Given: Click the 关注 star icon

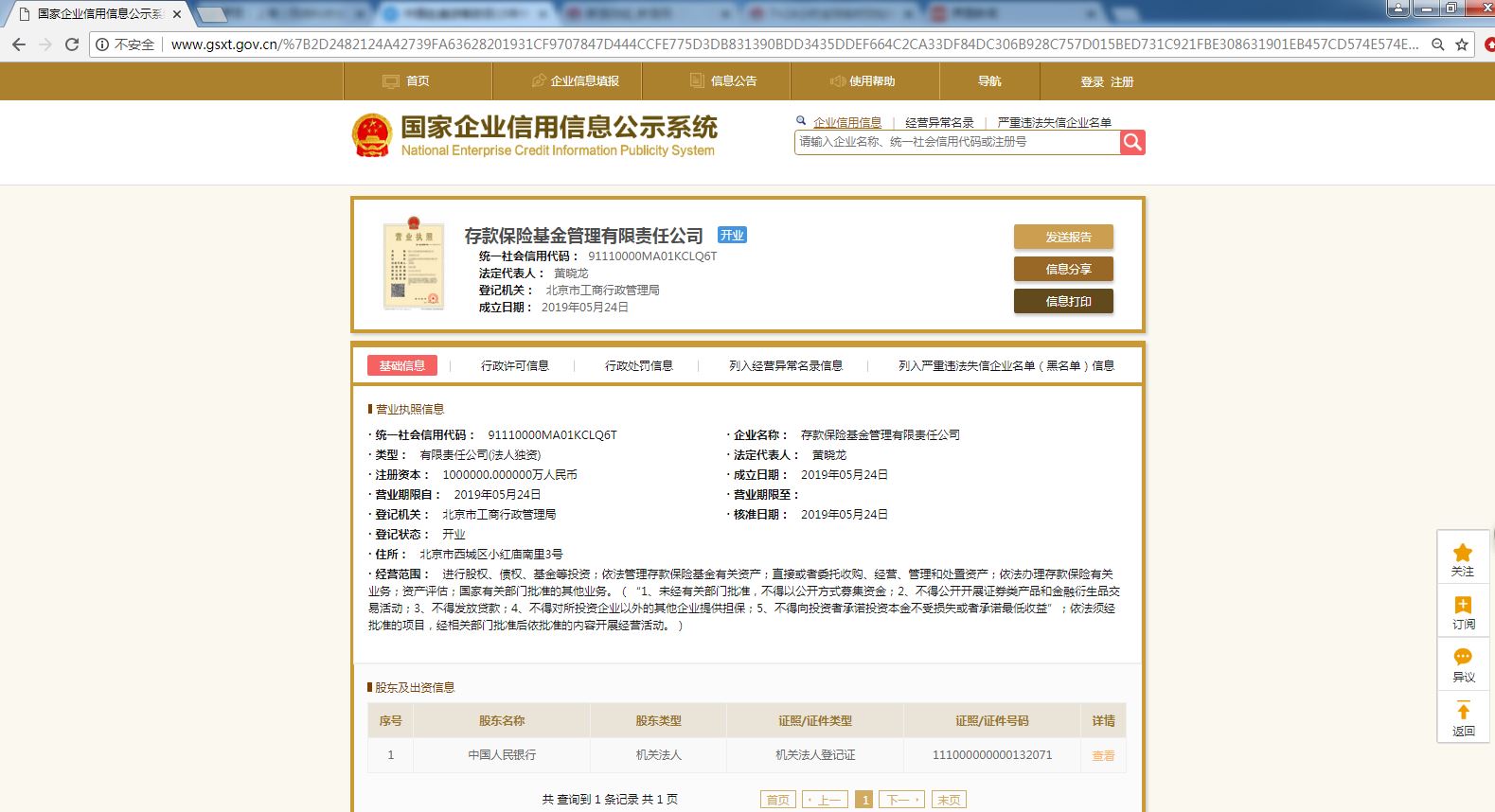Looking at the screenshot, I should pos(1463,552).
